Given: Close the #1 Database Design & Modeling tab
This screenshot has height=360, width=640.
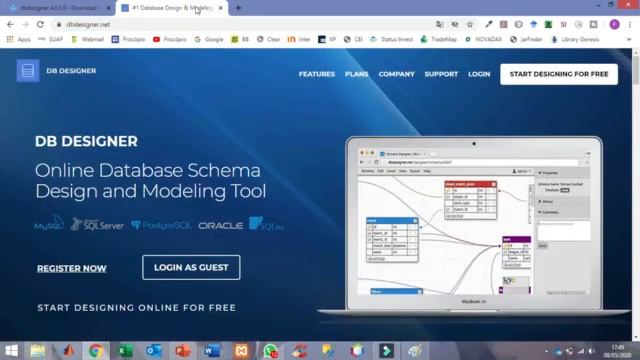Looking at the screenshot, I should (x=220, y=8).
